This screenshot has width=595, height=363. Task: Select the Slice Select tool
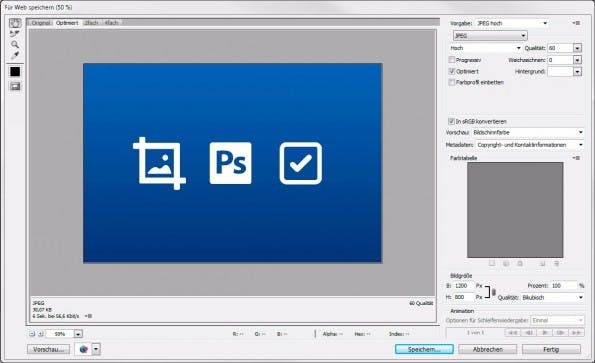(15, 34)
